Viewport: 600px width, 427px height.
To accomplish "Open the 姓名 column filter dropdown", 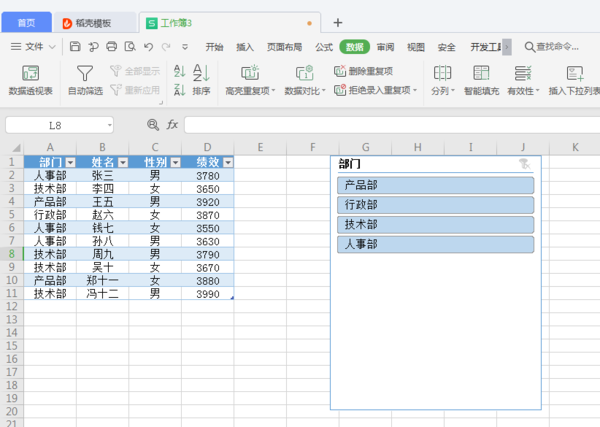I will click(x=123, y=163).
